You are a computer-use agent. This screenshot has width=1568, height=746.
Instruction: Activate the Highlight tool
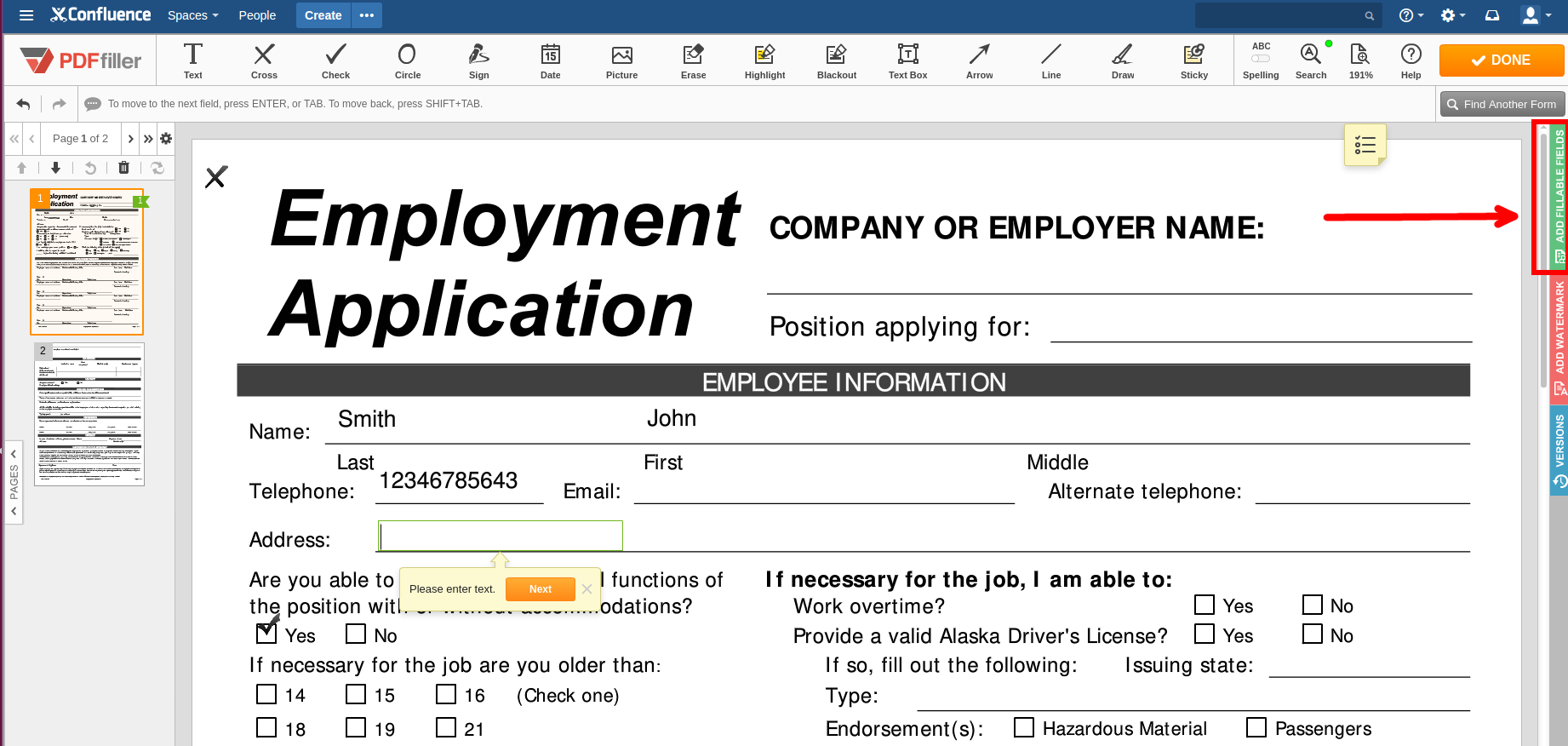(x=764, y=60)
